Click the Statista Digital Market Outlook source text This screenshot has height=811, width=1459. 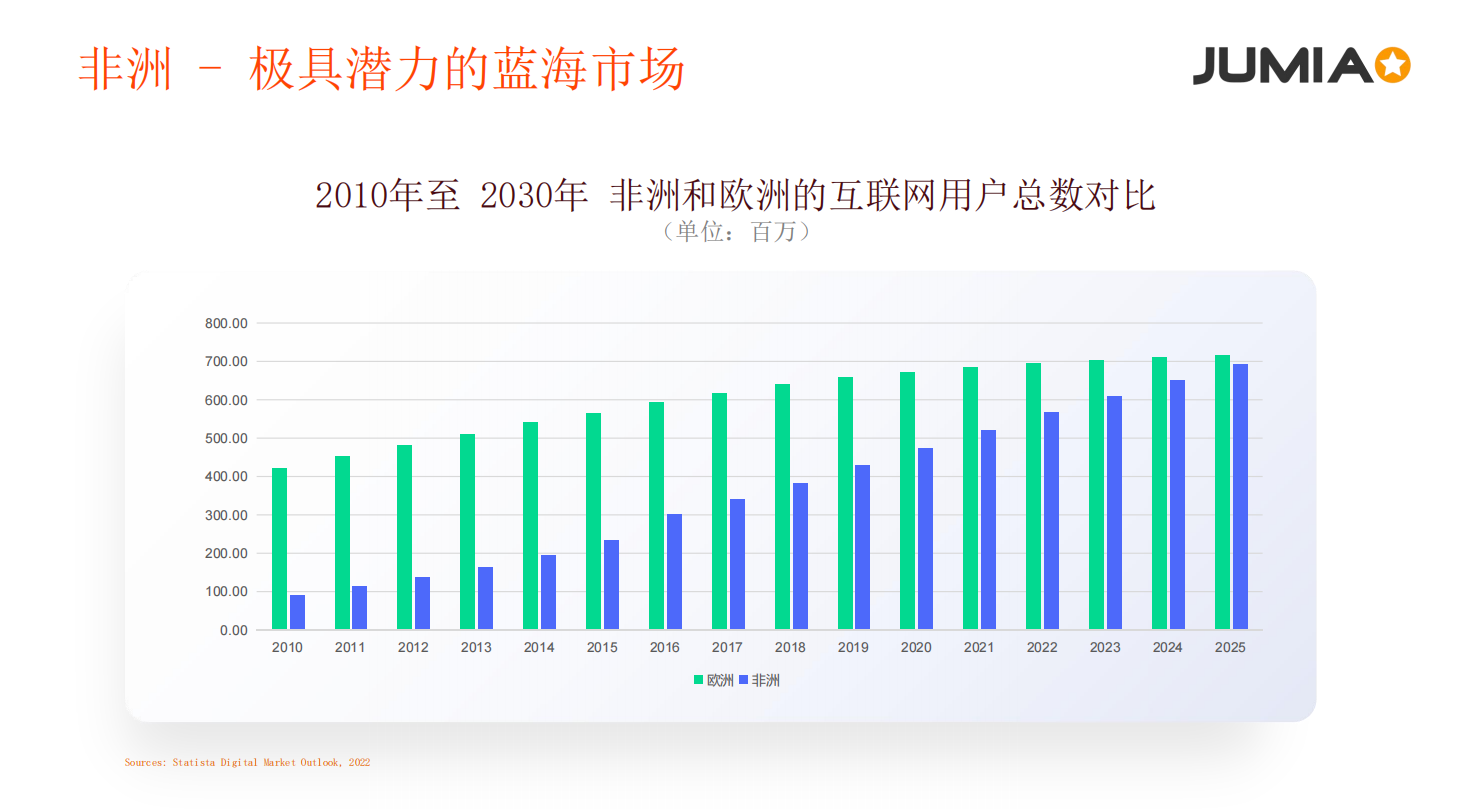pyautogui.click(x=247, y=762)
